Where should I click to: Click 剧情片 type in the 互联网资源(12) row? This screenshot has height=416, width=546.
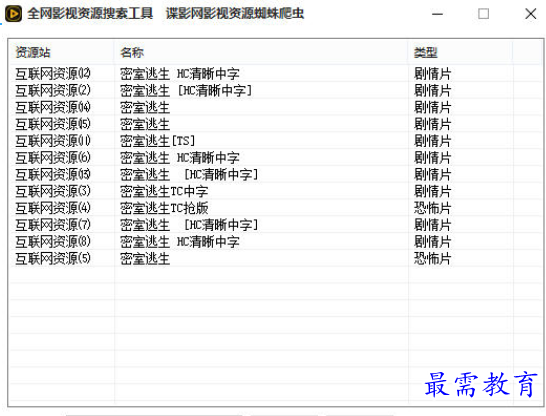point(432,74)
